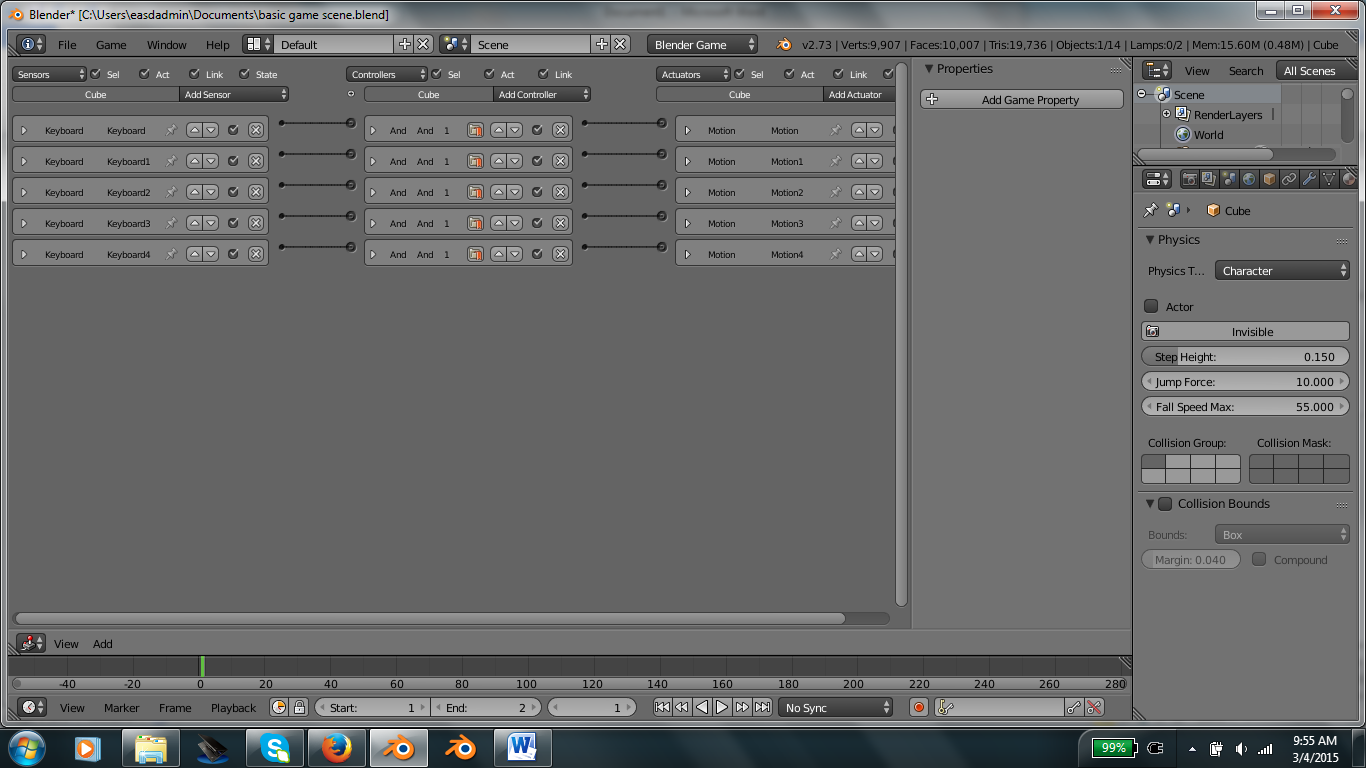Image resolution: width=1366 pixels, height=768 pixels.
Task: Open Firefox from the taskbar
Action: click(337, 748)
